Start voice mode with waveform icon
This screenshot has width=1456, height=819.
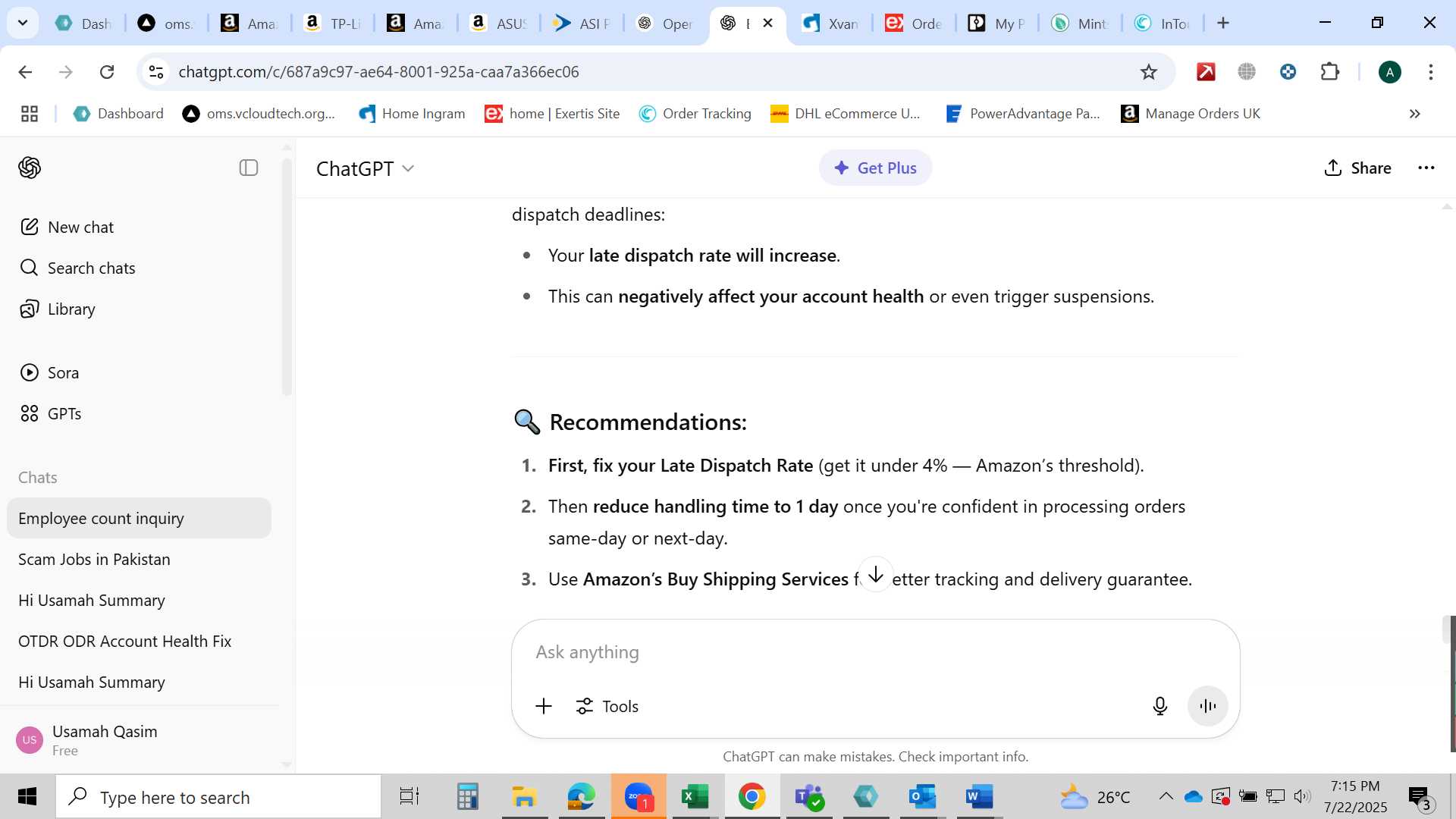coord(1207,706)
